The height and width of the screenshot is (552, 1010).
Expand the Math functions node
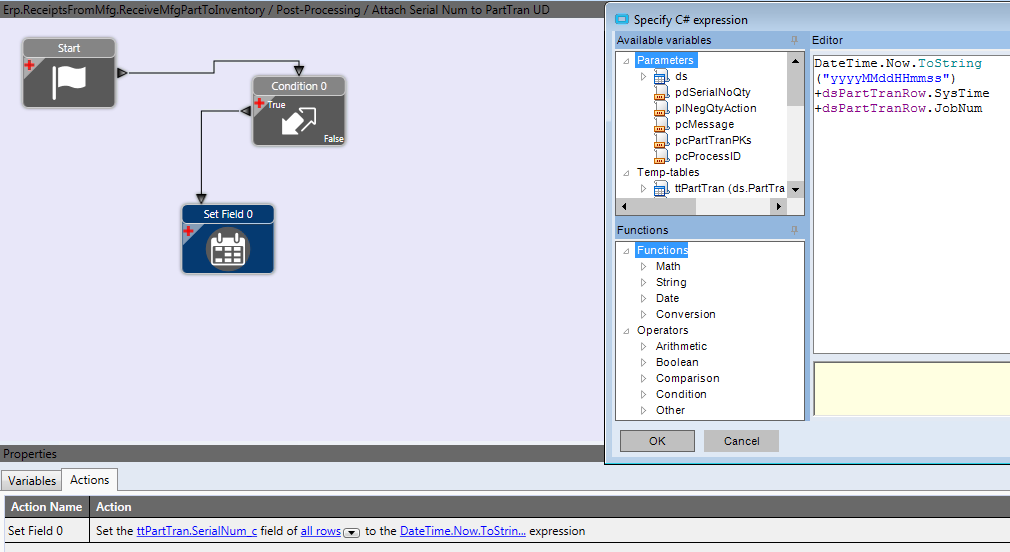[643, 267]
